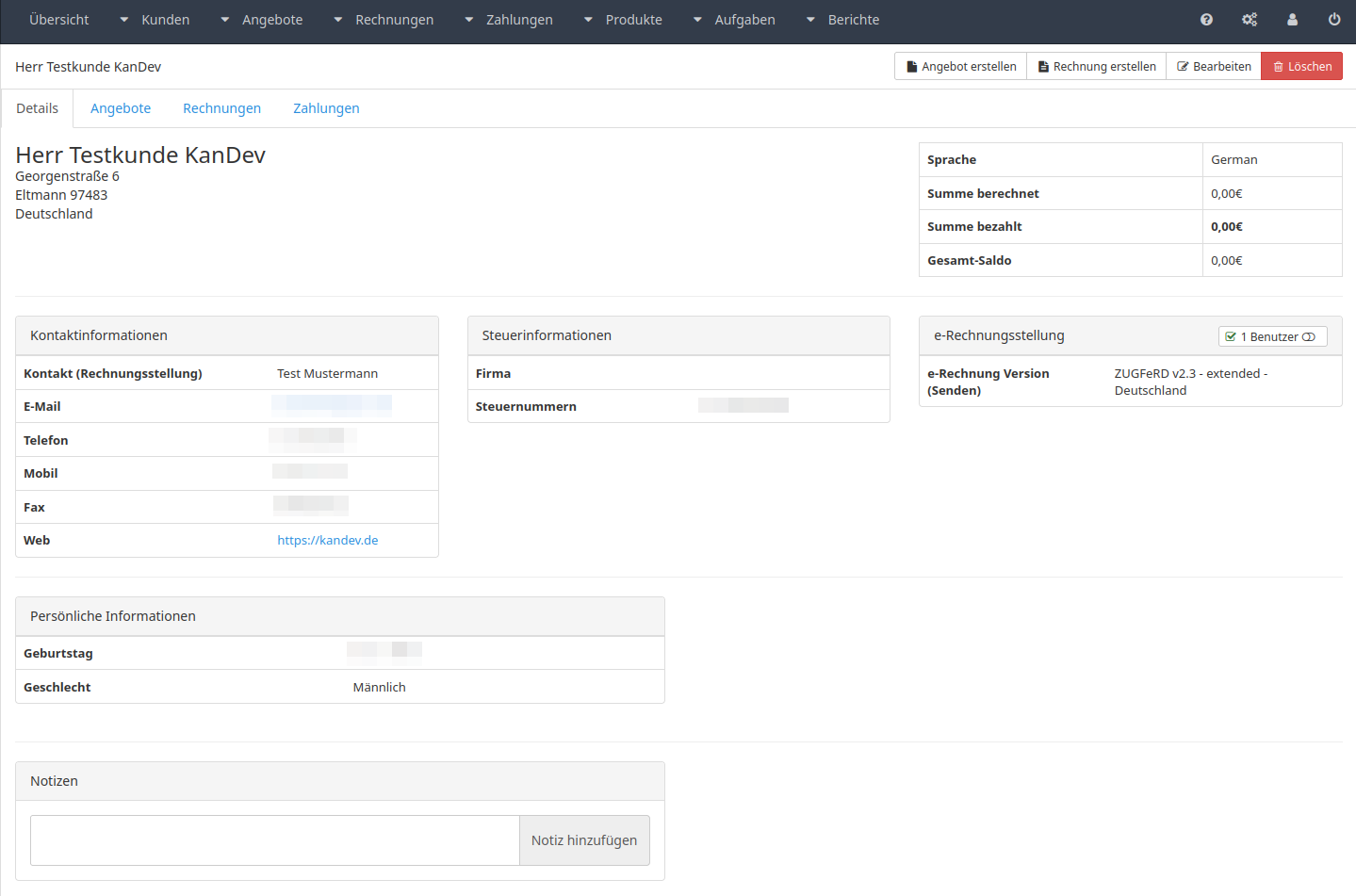The image size is (1356, 896).
Task: Click the Rechnung erstellen invoice icon button
Action: (1096, 67)
